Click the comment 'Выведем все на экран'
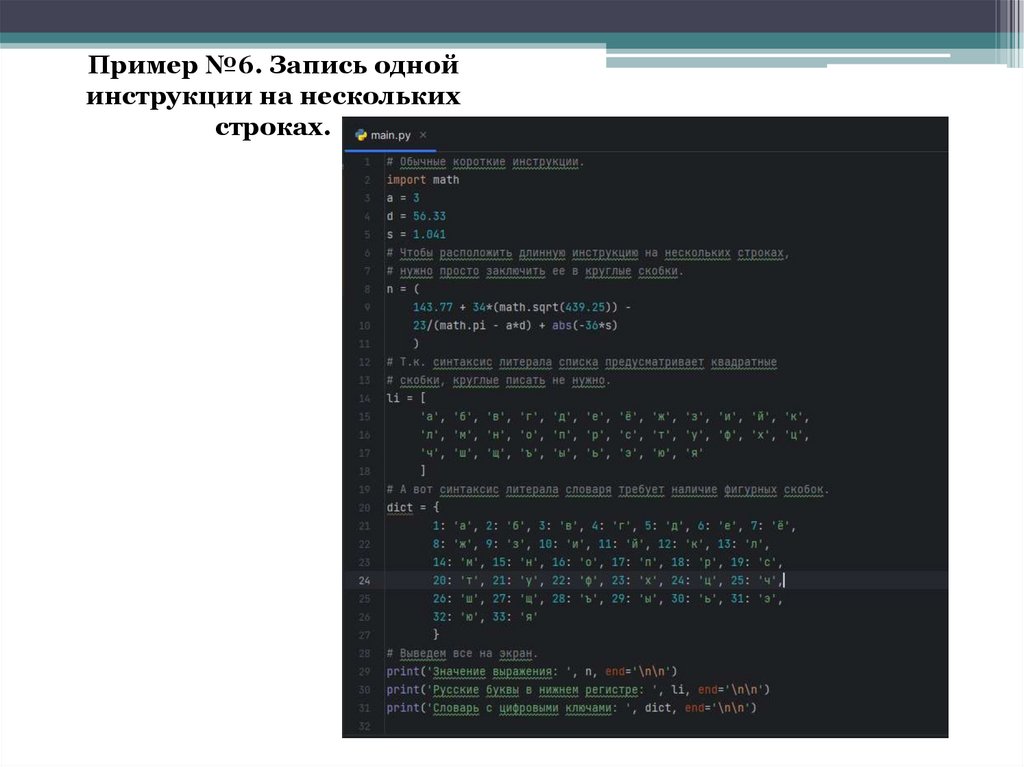1024x767 pixels. tap(462, 653)
